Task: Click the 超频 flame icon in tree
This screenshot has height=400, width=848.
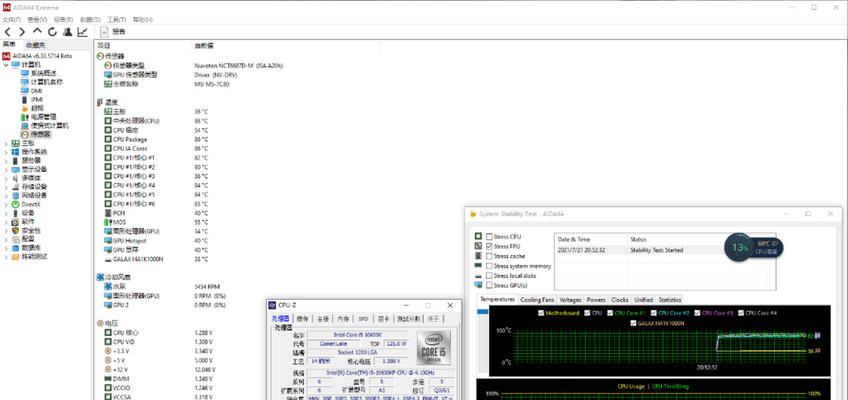Action: pos(24,108)
